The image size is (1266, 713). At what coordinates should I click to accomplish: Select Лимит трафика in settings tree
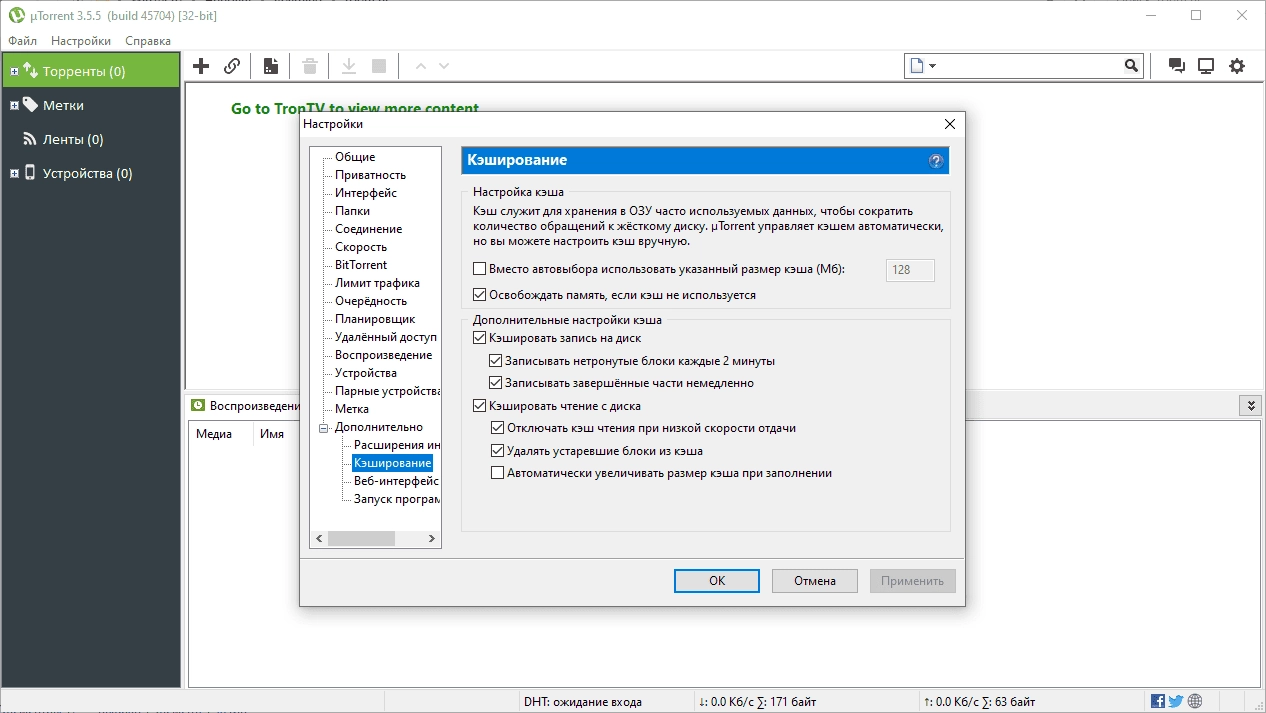[377, 283]
